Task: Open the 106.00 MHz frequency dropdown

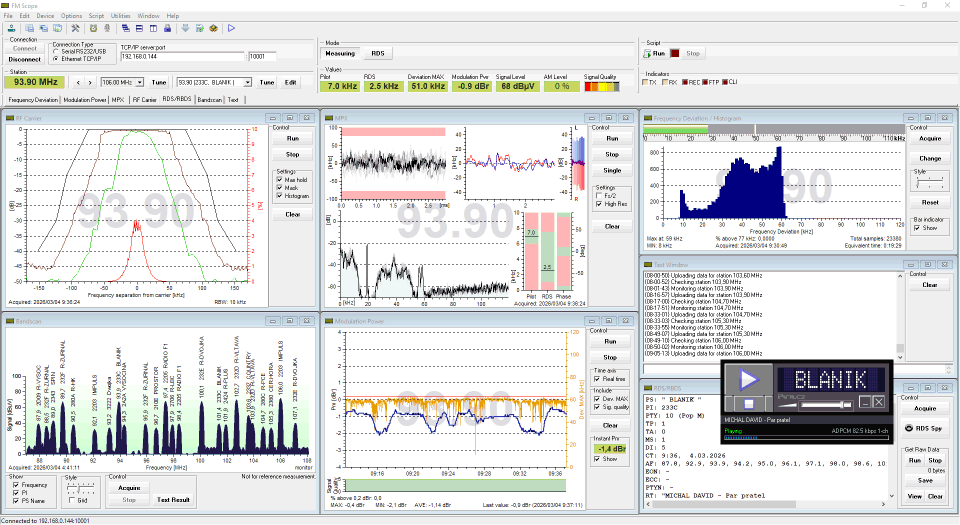Action: [x=141, y=82]
